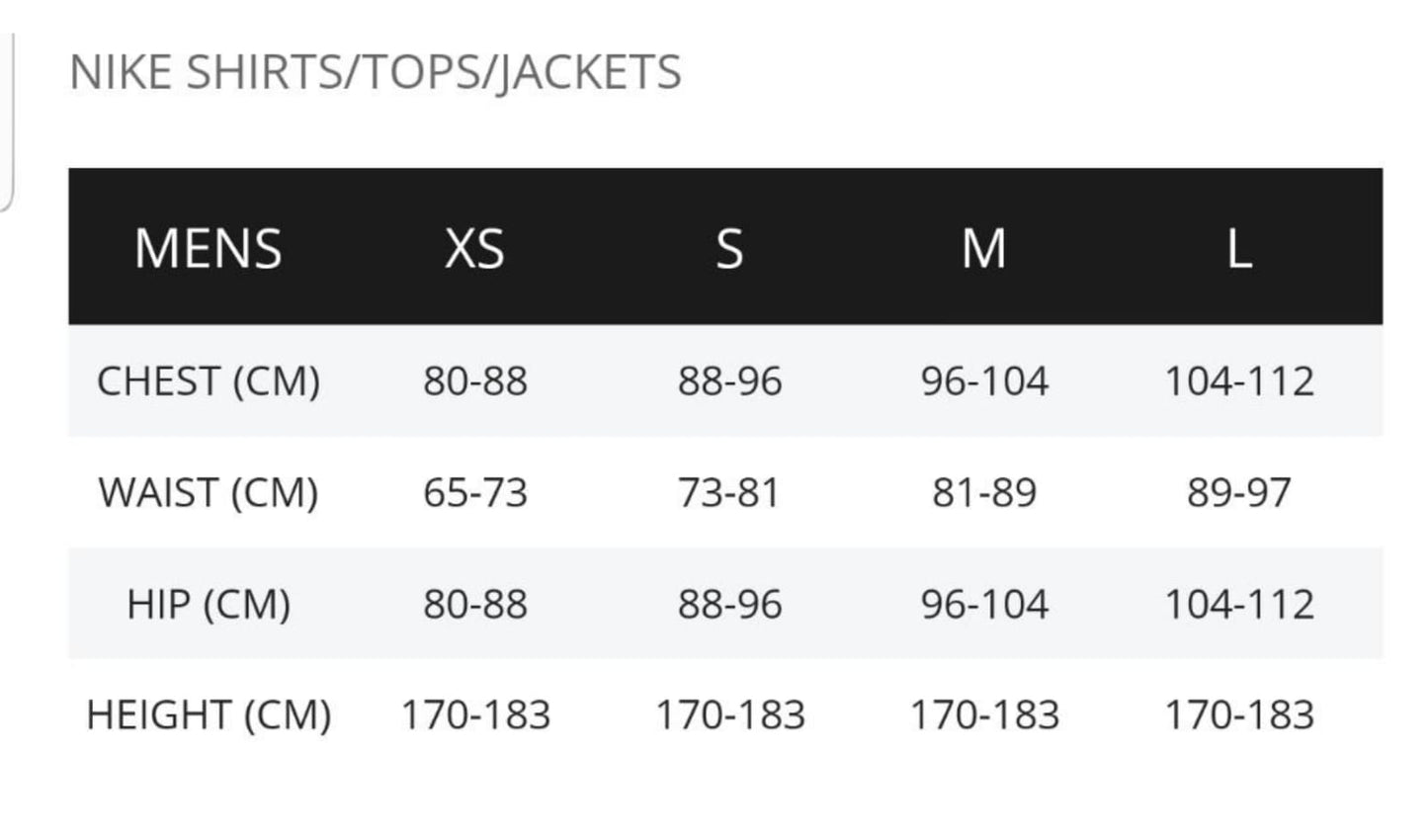
Task: Select the MENS header cell
Action: [x=208, y=247]
